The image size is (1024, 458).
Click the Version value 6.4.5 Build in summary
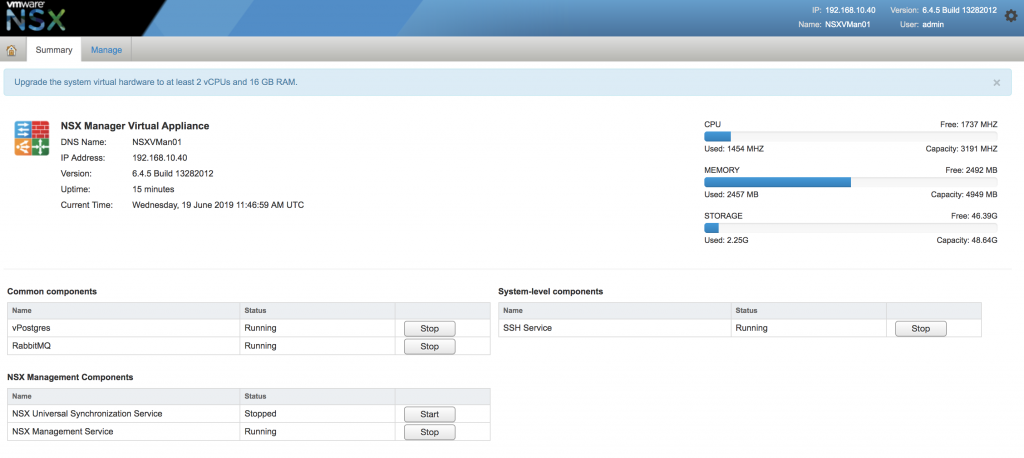[172, 173]
